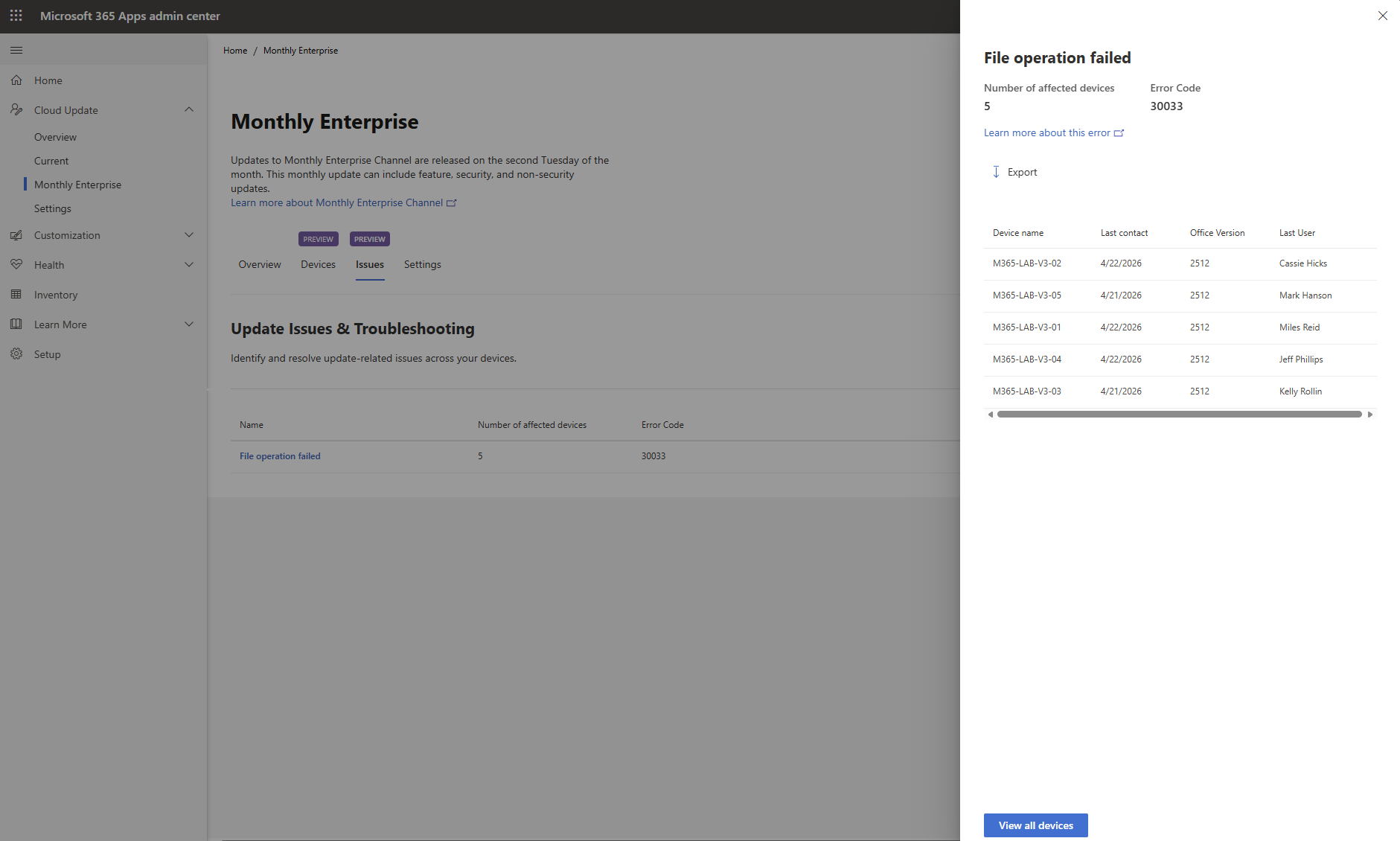The image size is (1400, 841).
Task: Open the 'Learn more about this error' link
Action: pos(1048,132)
